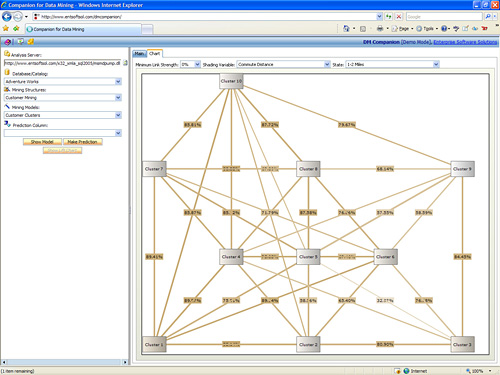Click the 68.14% link label

tap(385, 169)
